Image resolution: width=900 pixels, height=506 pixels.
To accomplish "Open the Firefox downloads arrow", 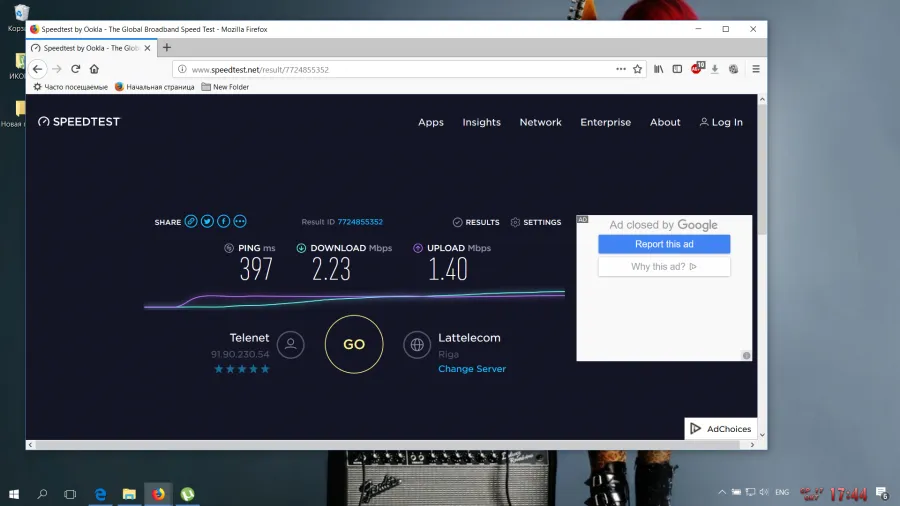I will tap(715, 69).
